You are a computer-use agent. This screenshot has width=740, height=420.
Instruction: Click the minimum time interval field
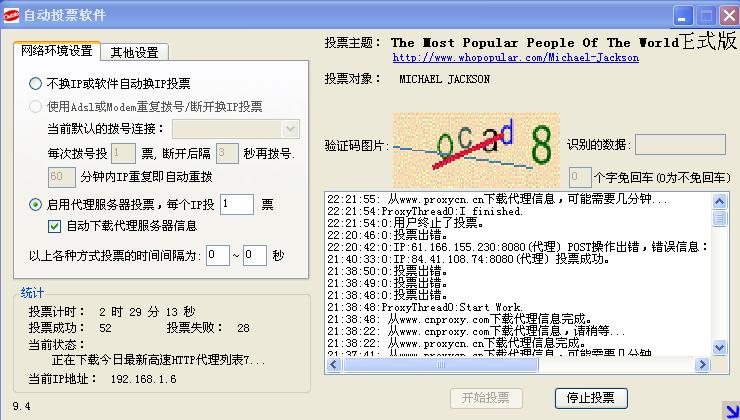coord(218,255)
